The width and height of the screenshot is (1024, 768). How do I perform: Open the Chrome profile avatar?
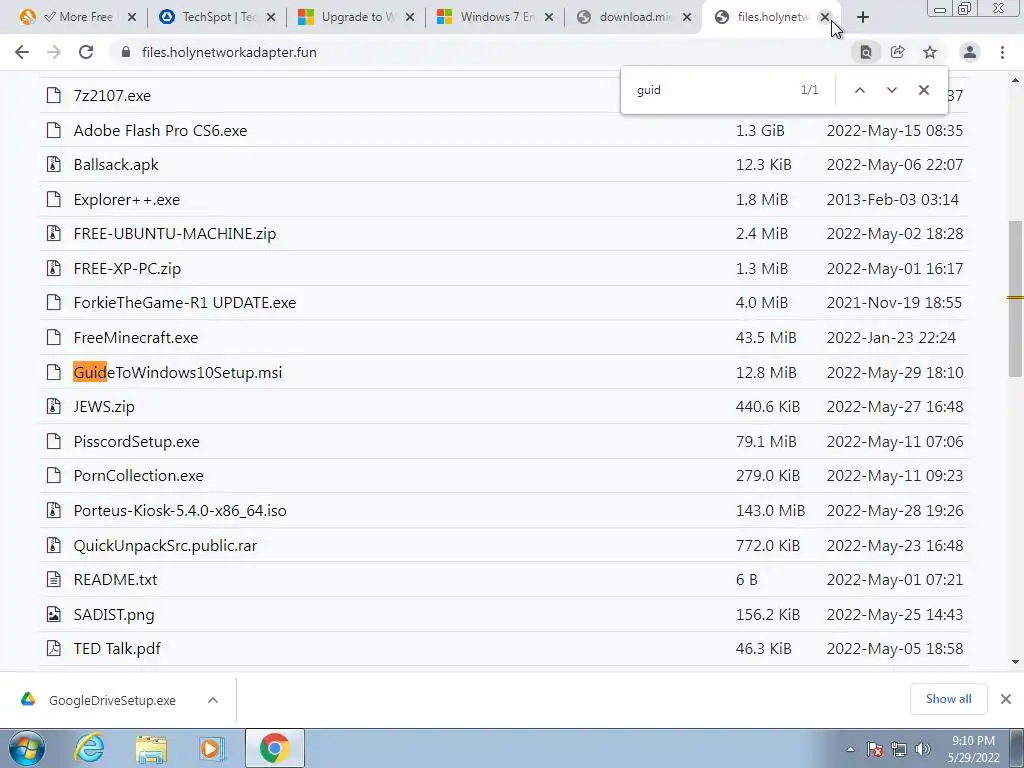tap(970, 52)
